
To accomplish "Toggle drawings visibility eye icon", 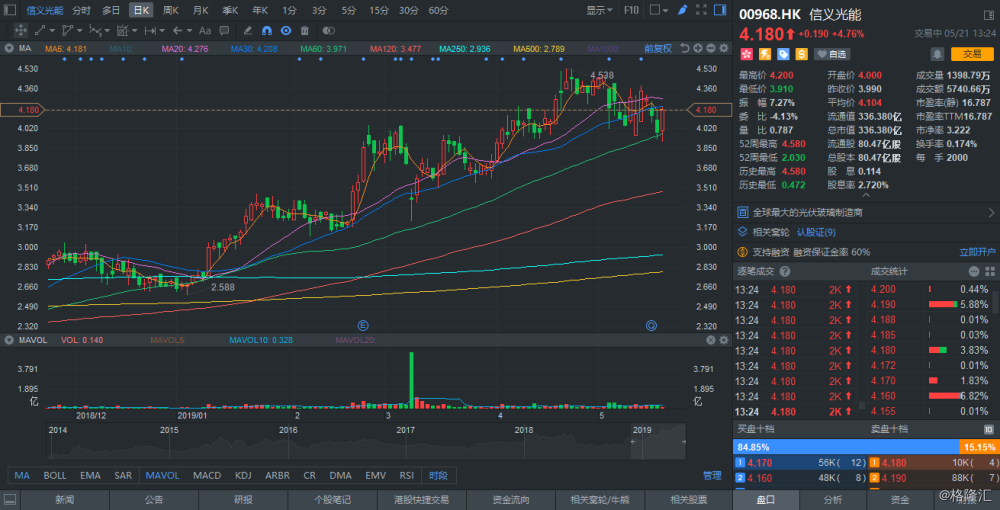I will (x=286, y=30).
